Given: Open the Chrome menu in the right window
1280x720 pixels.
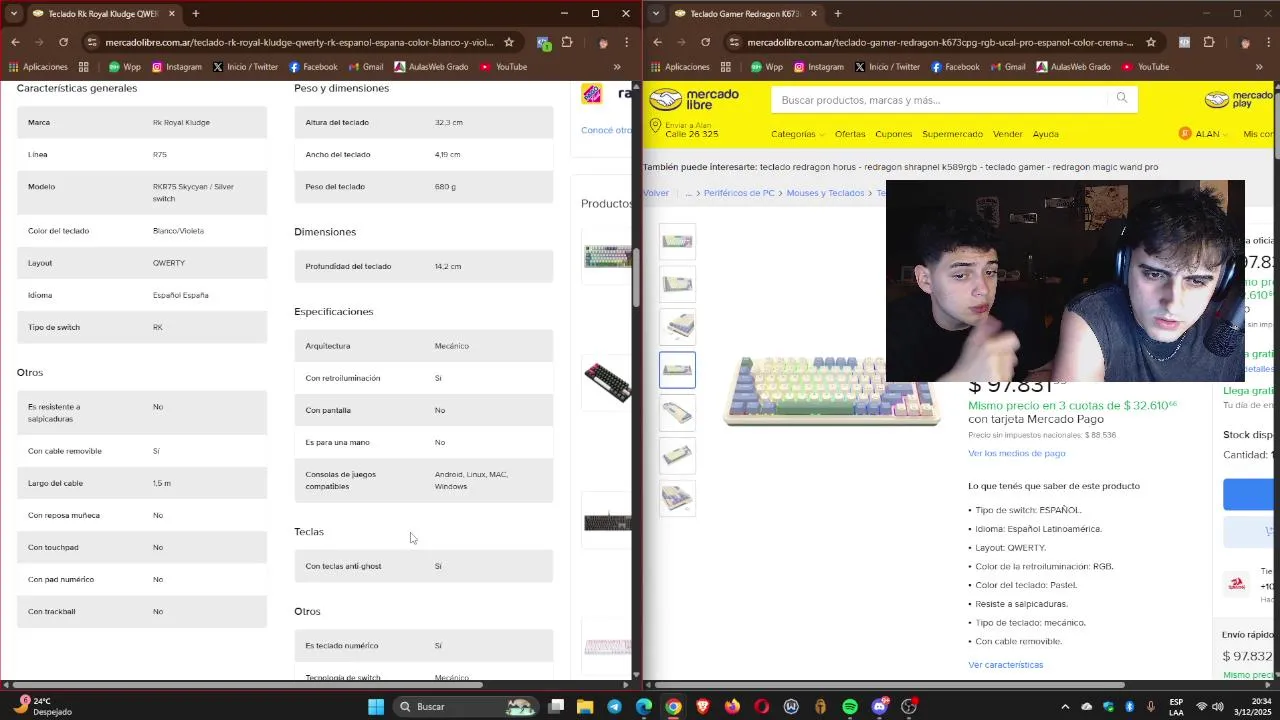Looking at the screenshot, I should (1268, 42).
